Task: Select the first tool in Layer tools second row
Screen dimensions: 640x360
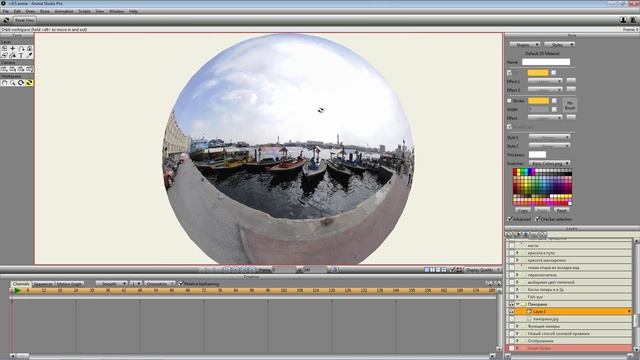Action: point(4,55)
